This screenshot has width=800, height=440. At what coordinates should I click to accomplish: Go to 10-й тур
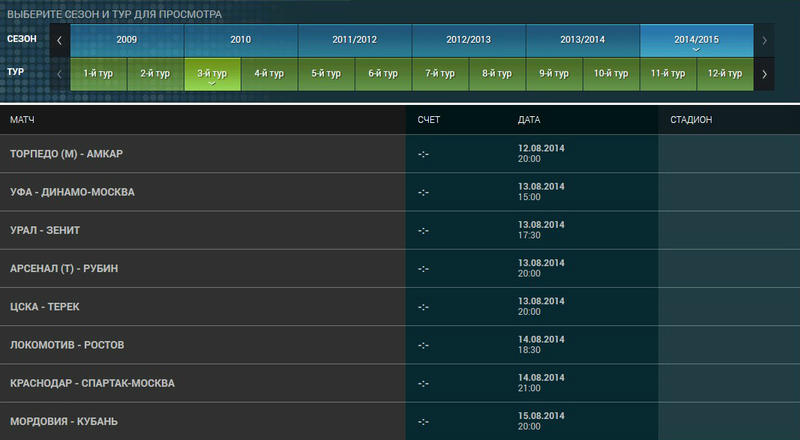click(x=611, y=75)
